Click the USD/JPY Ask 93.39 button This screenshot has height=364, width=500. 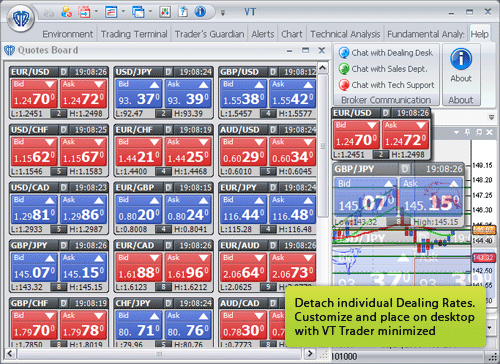click(188, 94)
